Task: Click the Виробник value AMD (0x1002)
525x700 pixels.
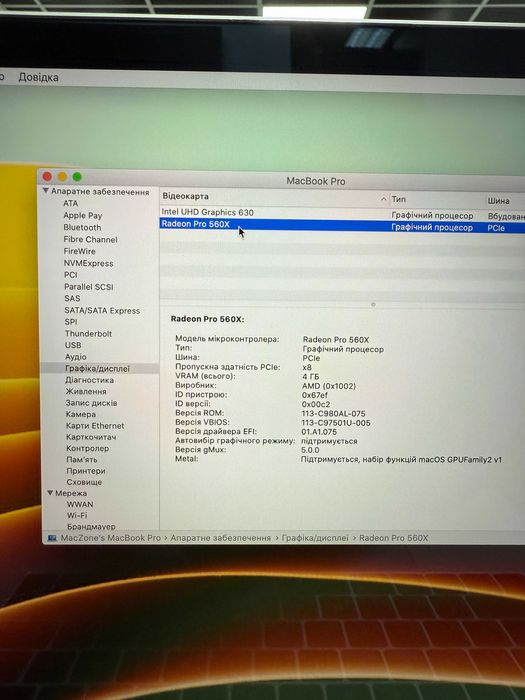Action: click(x=329, y=386)
